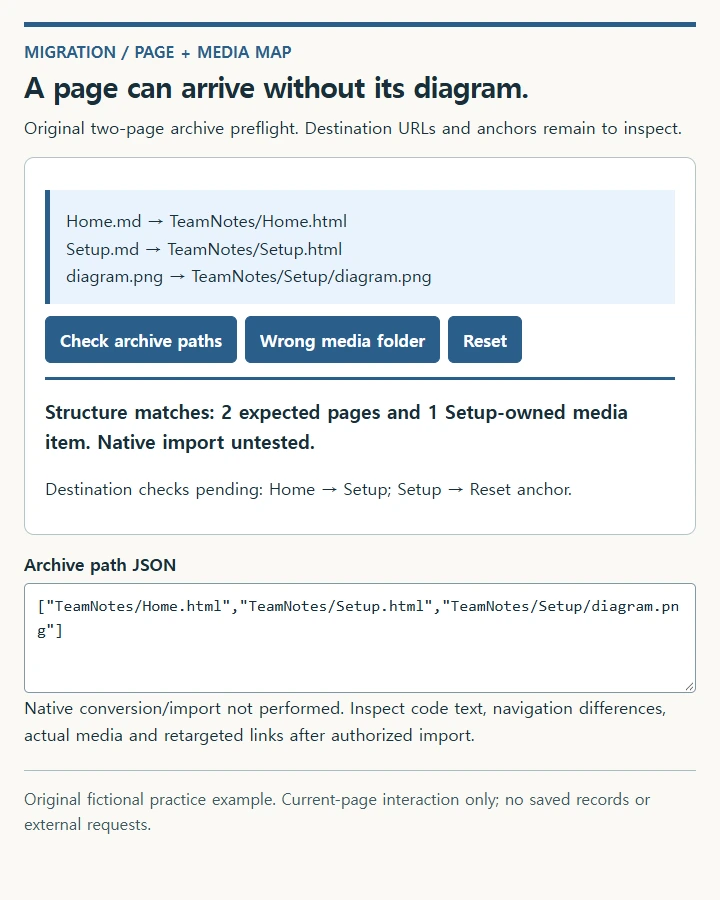Click the 'Archive path JSON' label
Image resolution: width=720 pixels, height=900 pixels.
[100, 565]
